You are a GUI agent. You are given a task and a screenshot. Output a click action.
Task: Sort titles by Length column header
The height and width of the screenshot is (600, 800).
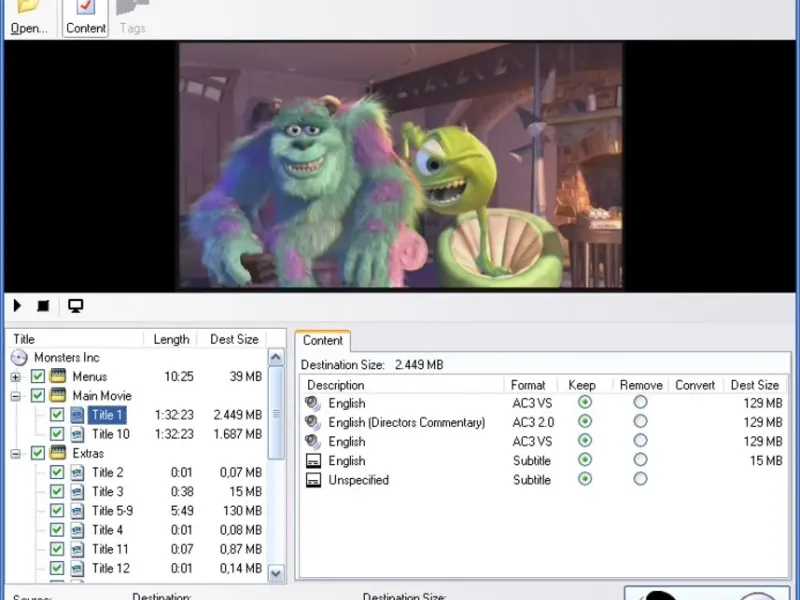(x=171, y=339)
